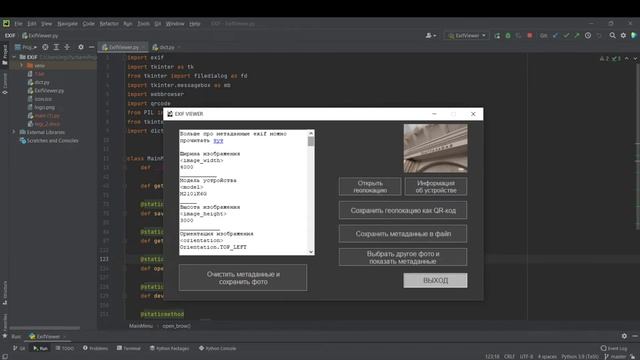Click the Search Everywhere magnifier icon

click(613, 36)
